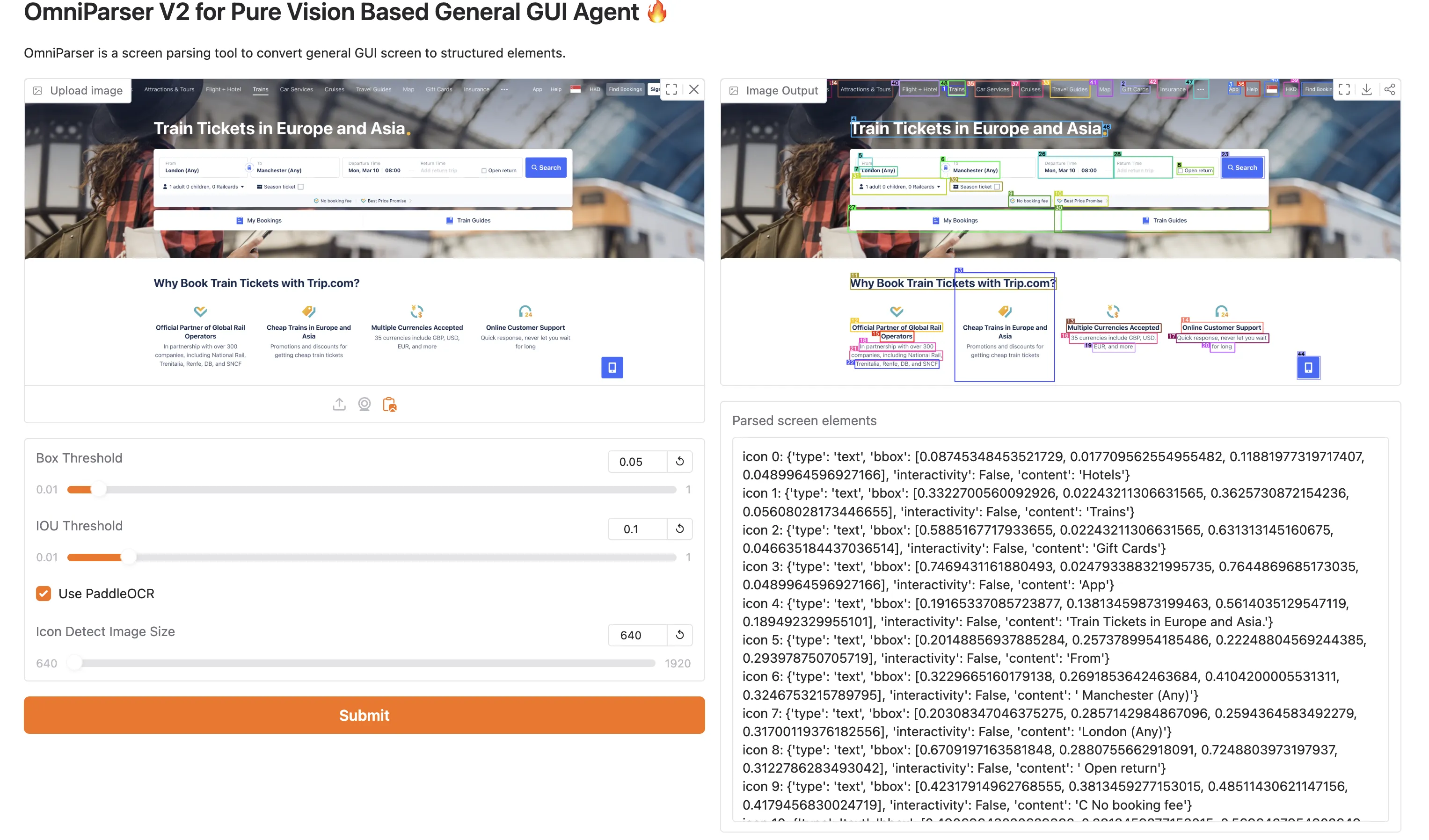The height and width of the screenshot is (840, 1429).
Task: Click the Box Threshold slider track
Action: [x=372, y=490]
